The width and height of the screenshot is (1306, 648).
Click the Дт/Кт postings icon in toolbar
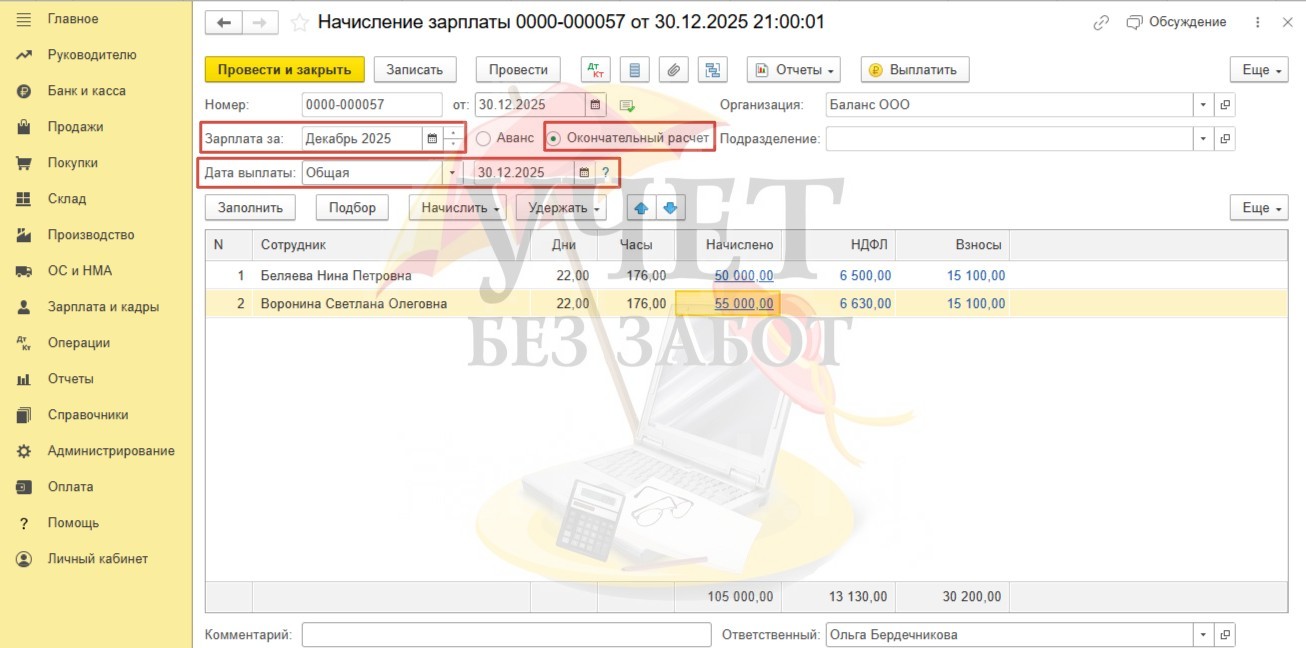pyautogui.click(x=596, y=70)
